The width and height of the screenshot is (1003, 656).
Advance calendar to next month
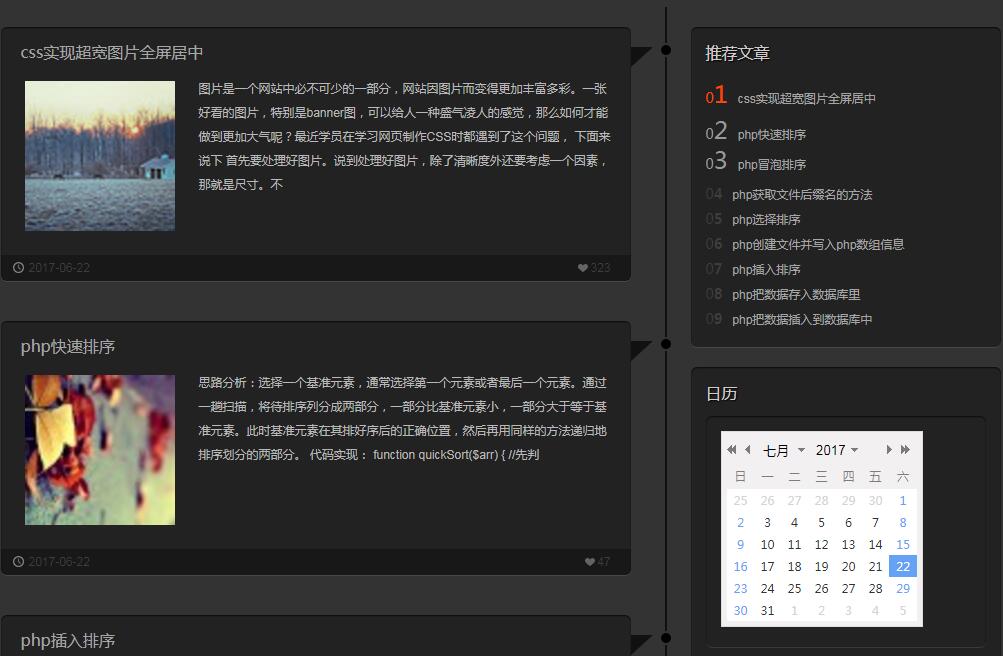(889, 450)
